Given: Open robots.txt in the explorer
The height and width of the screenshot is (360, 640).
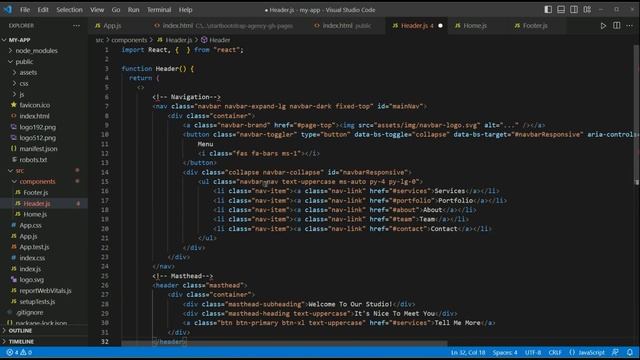Looking at the screenshot, I should (x=44, y=160).
